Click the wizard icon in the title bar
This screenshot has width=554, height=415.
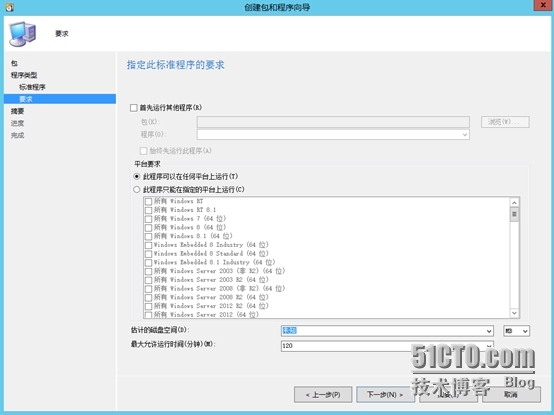tap(10, 7)
